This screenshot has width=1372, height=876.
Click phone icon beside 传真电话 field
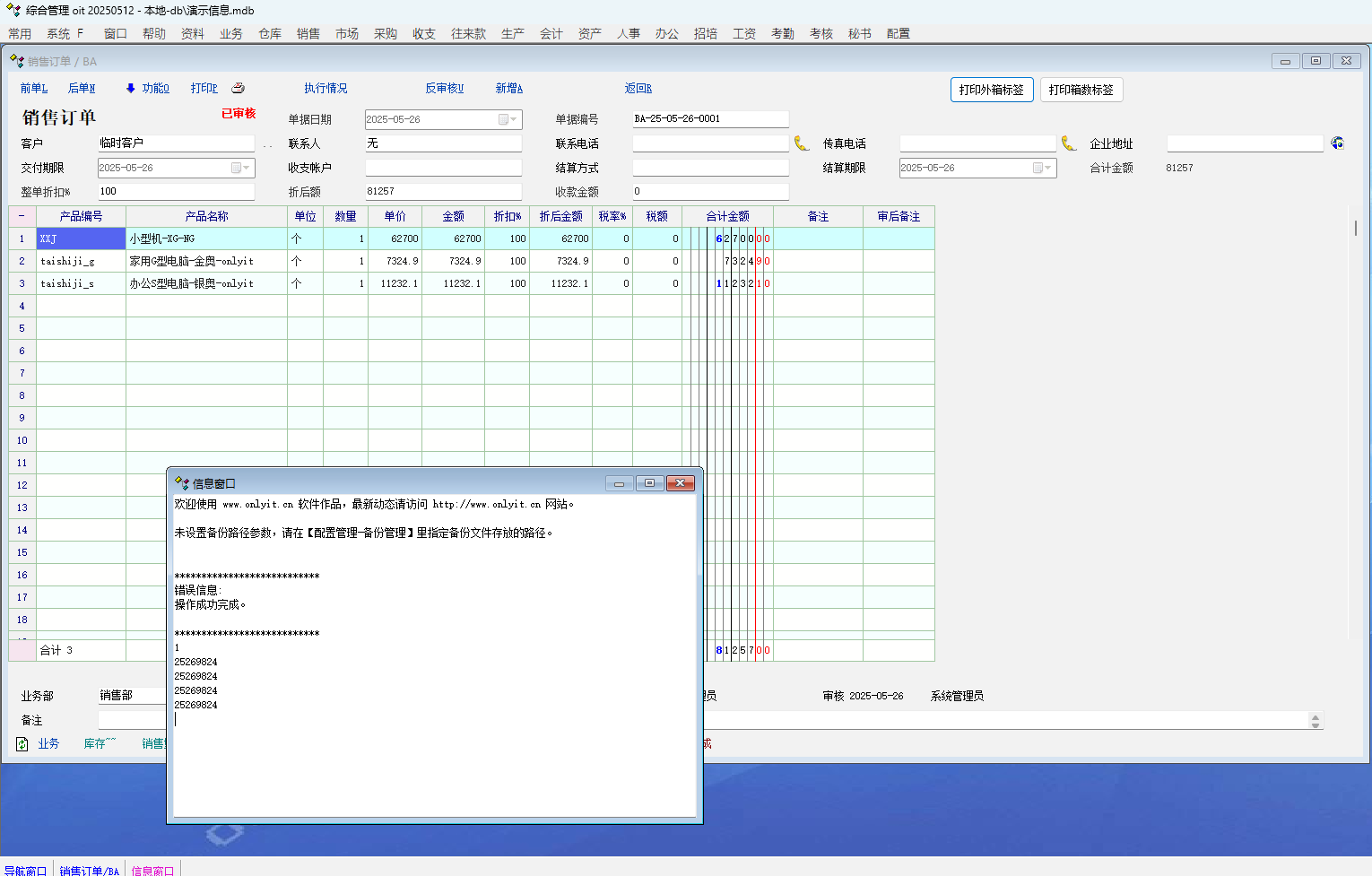point(1069,143)
